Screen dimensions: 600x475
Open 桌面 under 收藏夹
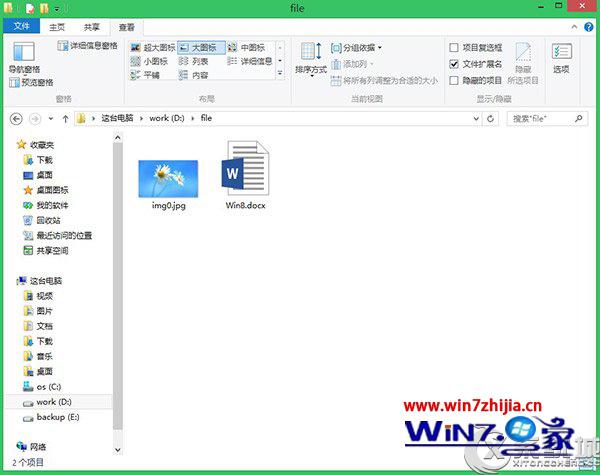coord(38,175)
